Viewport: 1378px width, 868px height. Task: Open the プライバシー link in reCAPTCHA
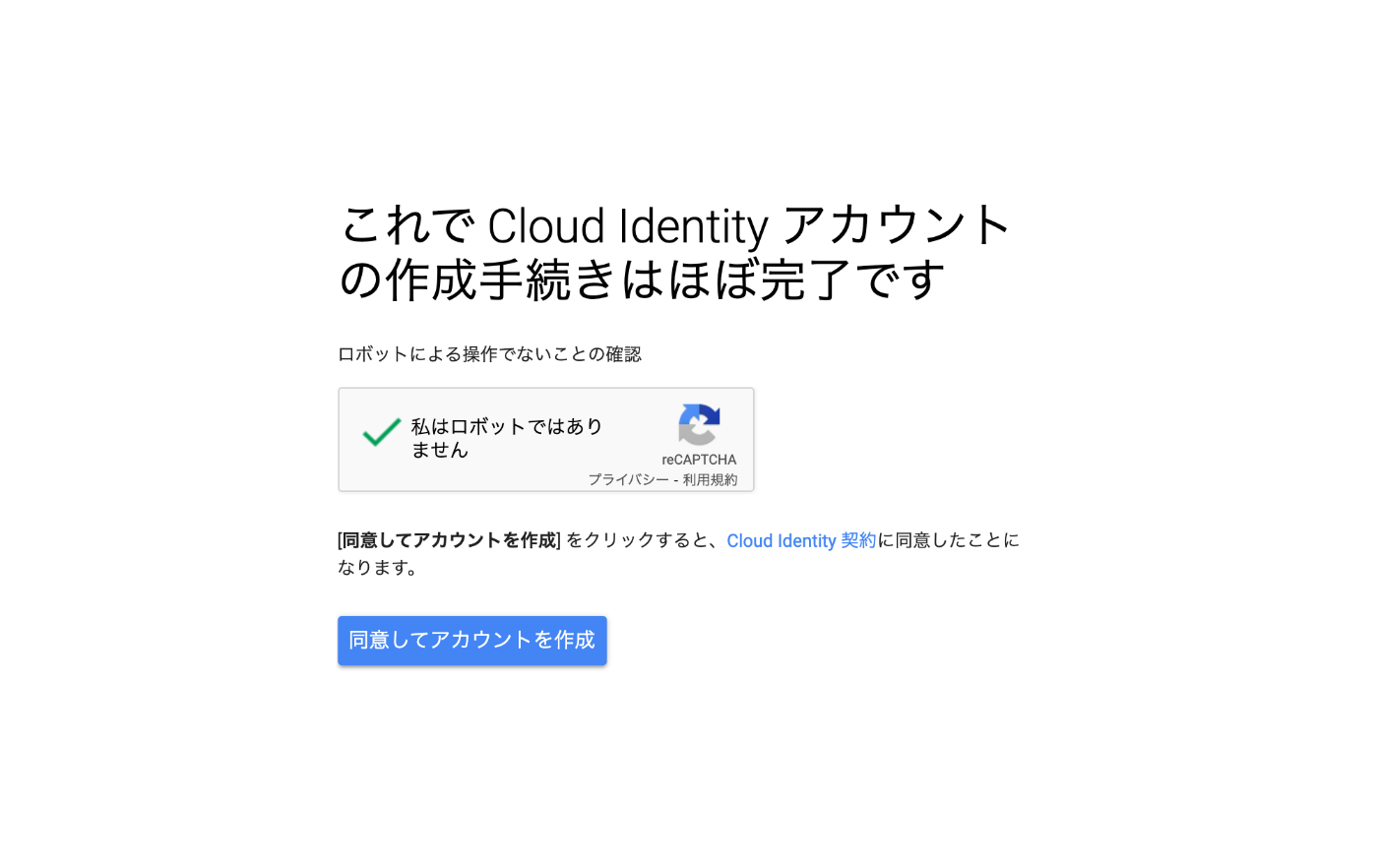628,480
